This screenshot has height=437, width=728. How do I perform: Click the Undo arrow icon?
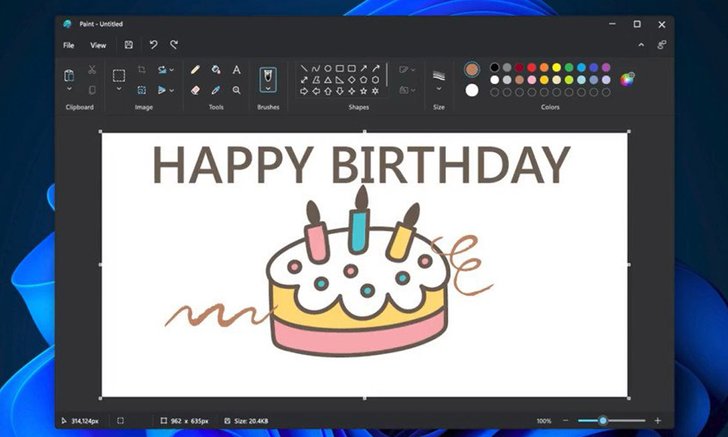point(153,45)
